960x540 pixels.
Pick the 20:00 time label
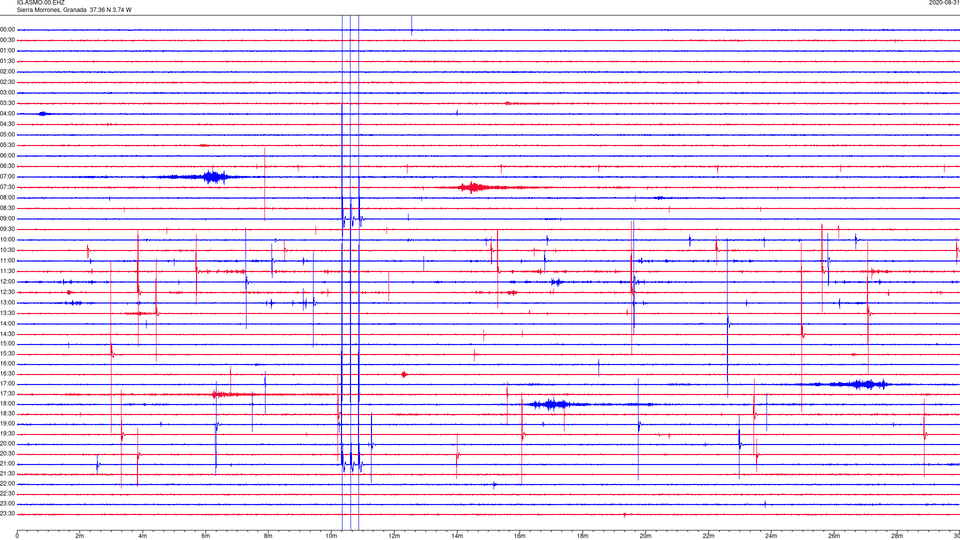pyautogui.click(x=7, y=444)
